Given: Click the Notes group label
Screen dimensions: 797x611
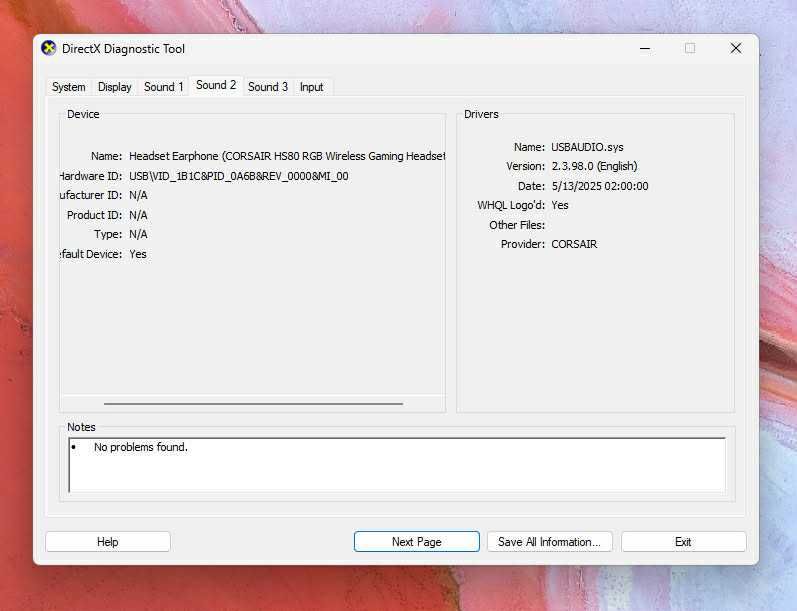Looking at the screenshot, I should pyautogui.click(x=81, y=427).
